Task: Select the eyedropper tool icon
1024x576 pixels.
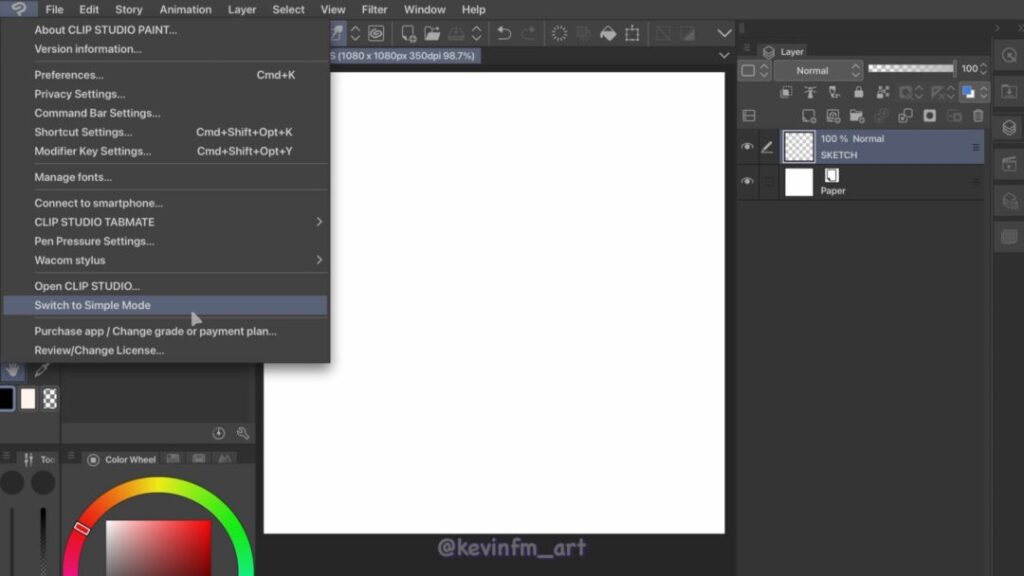Action: point(42,370)
